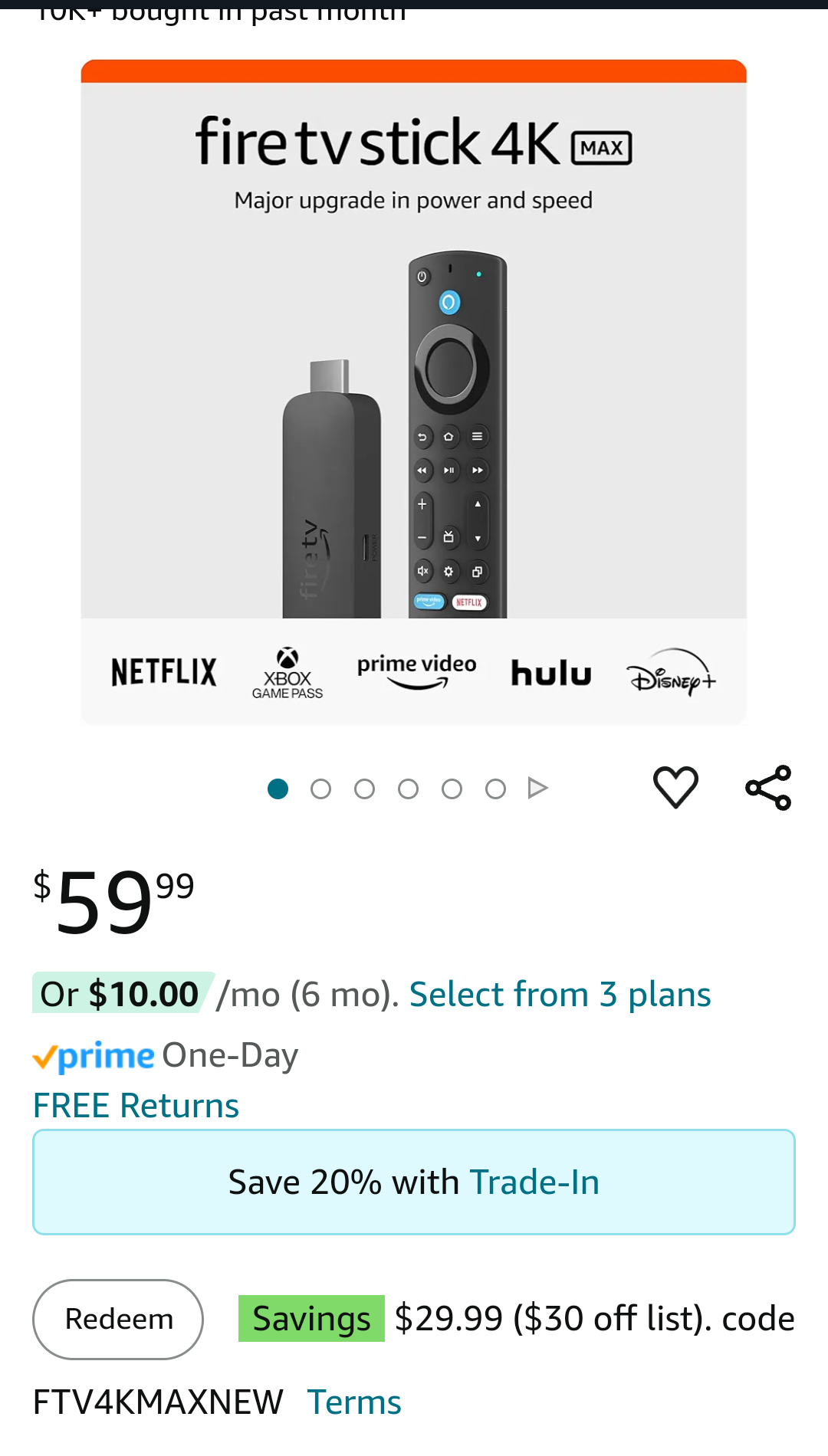Go to third product image dot
The image size is (828, 1456).
(365, 789)
